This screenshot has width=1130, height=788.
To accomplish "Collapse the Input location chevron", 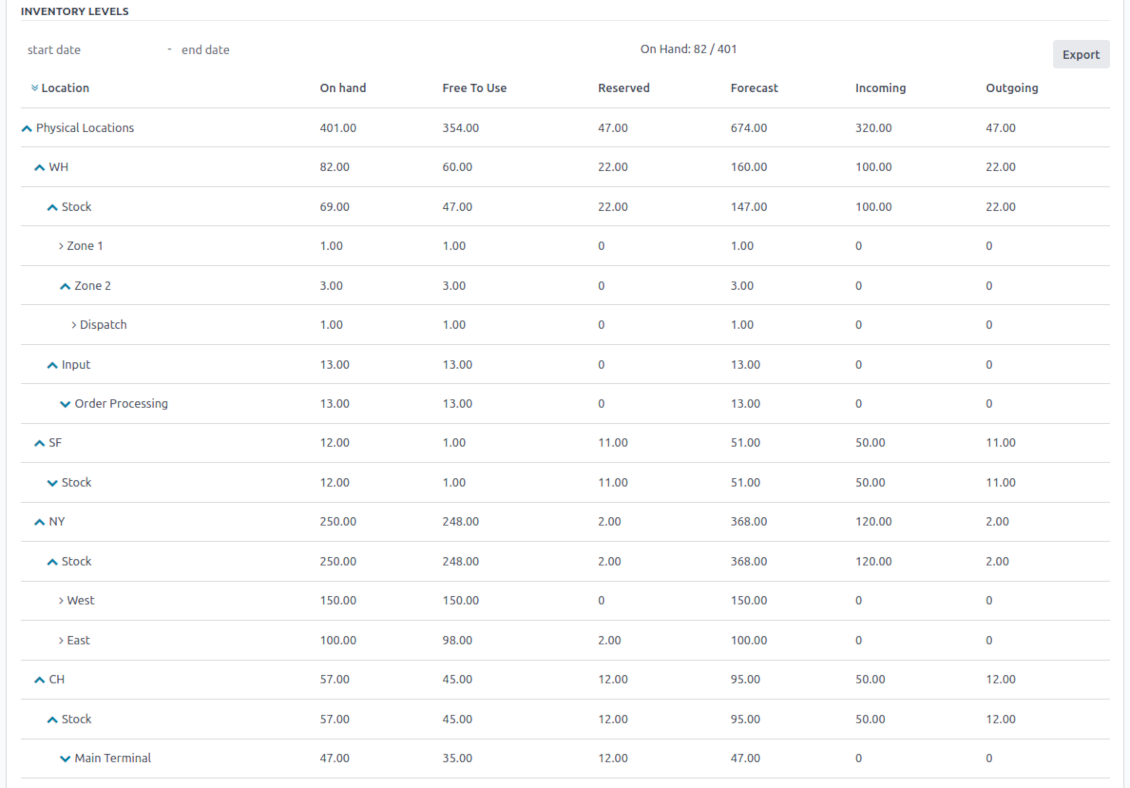I will click(x=53, y=365).
